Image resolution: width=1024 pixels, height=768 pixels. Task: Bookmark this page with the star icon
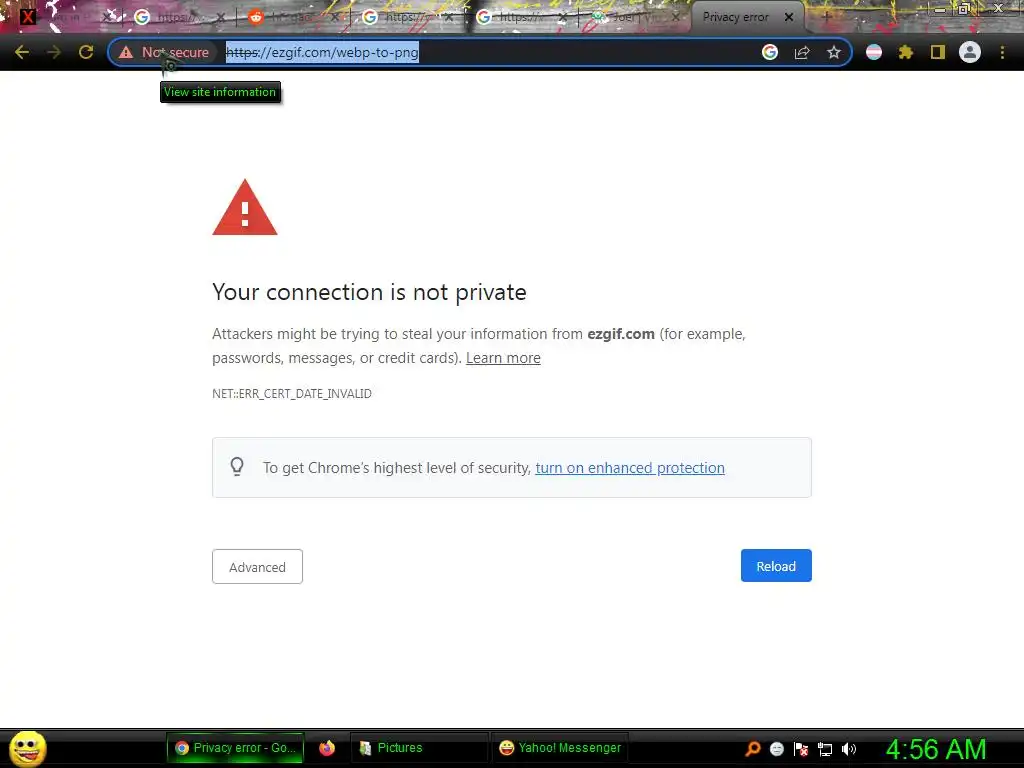coord(834,52)
